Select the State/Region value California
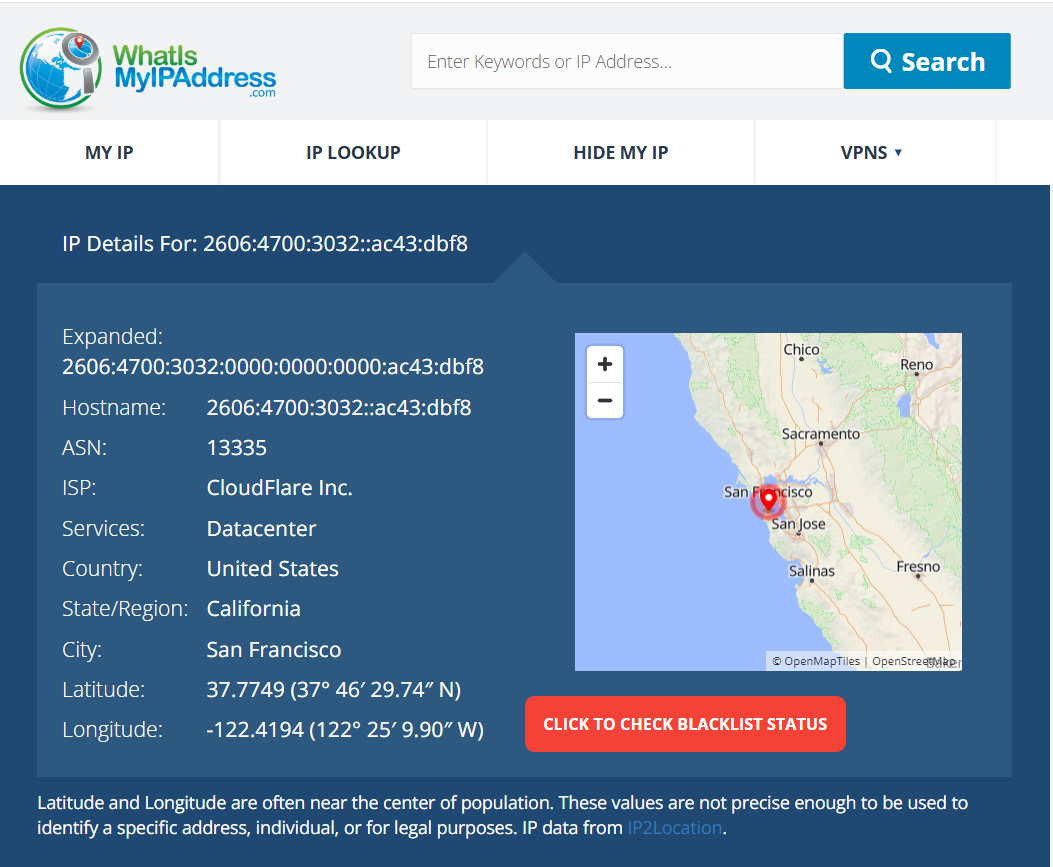 click(x=253, y=608)
